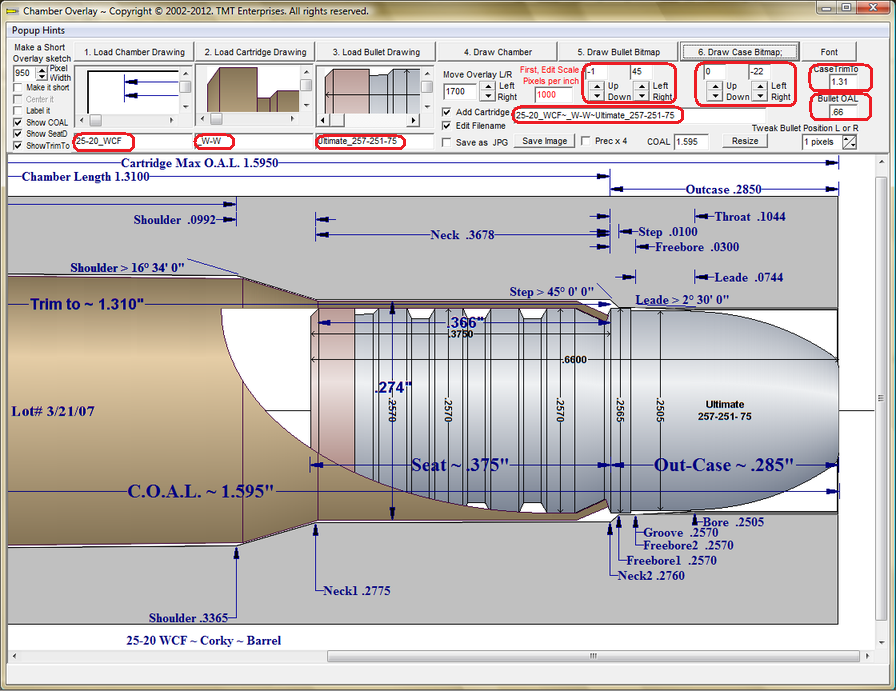Click the Save Image button

pos(545,142)
